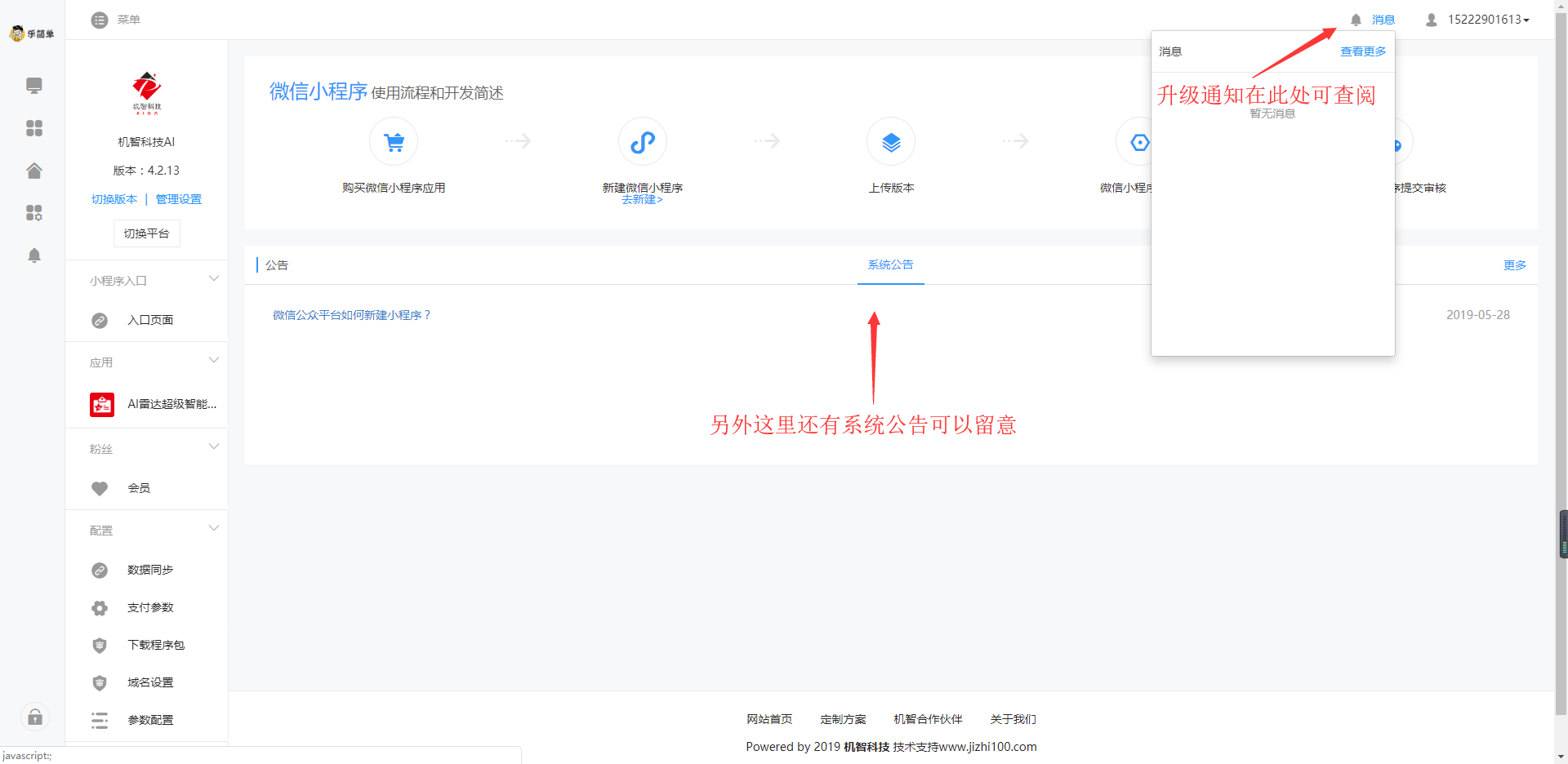Screen dimensions: 1568x764
Task: Click the menu hamburger icon
Action: pyautogui.click(x=100, y=20)
